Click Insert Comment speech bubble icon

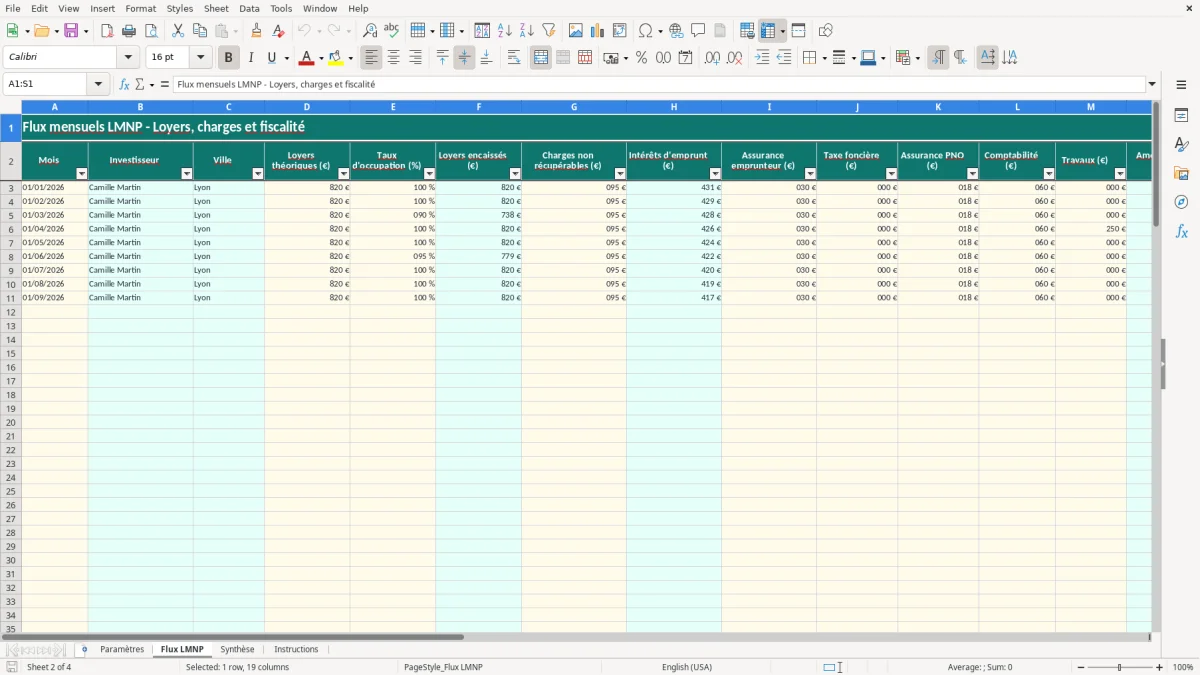(x=698, y=31)
